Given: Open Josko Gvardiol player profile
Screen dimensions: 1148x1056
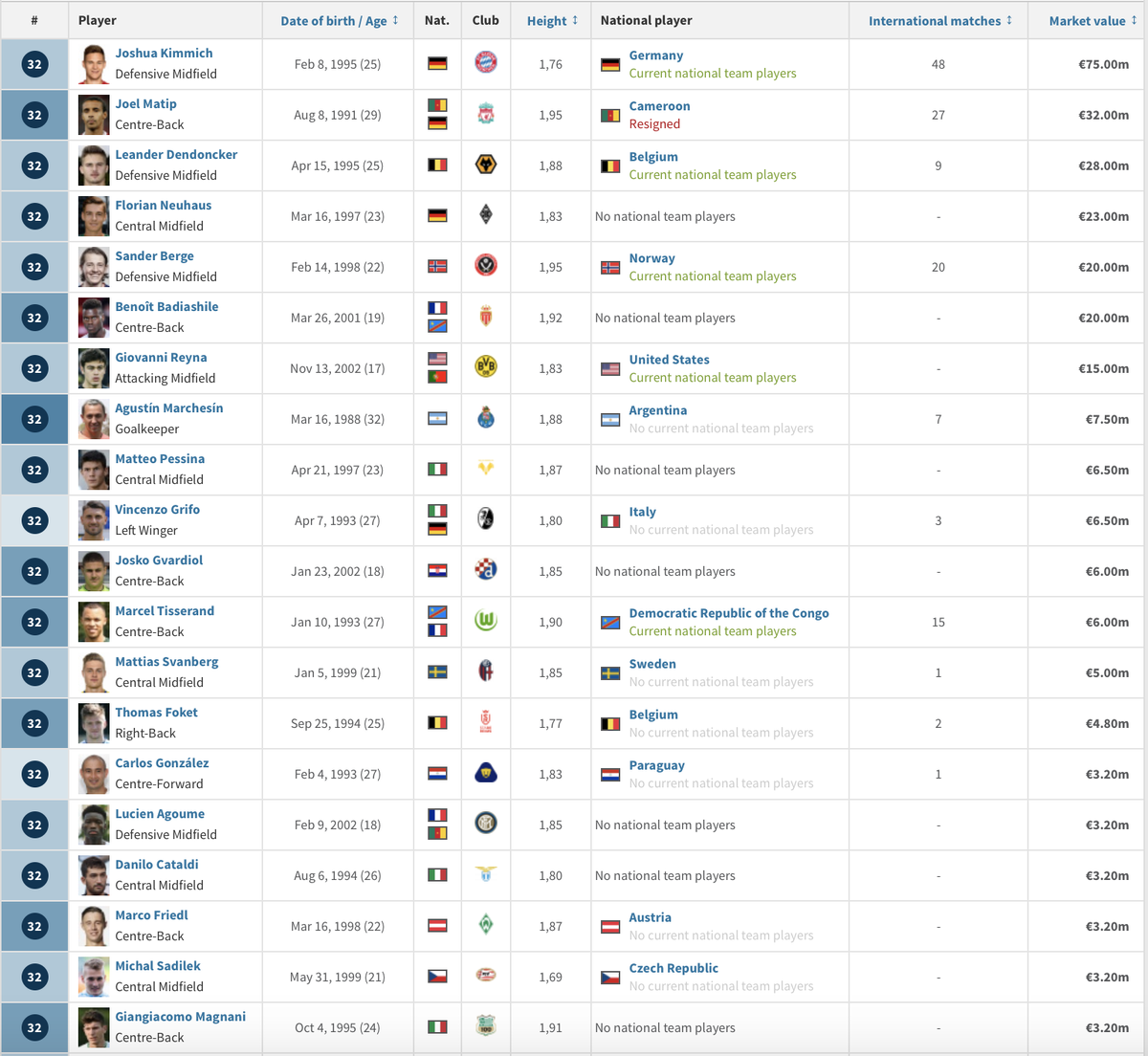Looking at the screenshot, I should [x=159, y=560].
